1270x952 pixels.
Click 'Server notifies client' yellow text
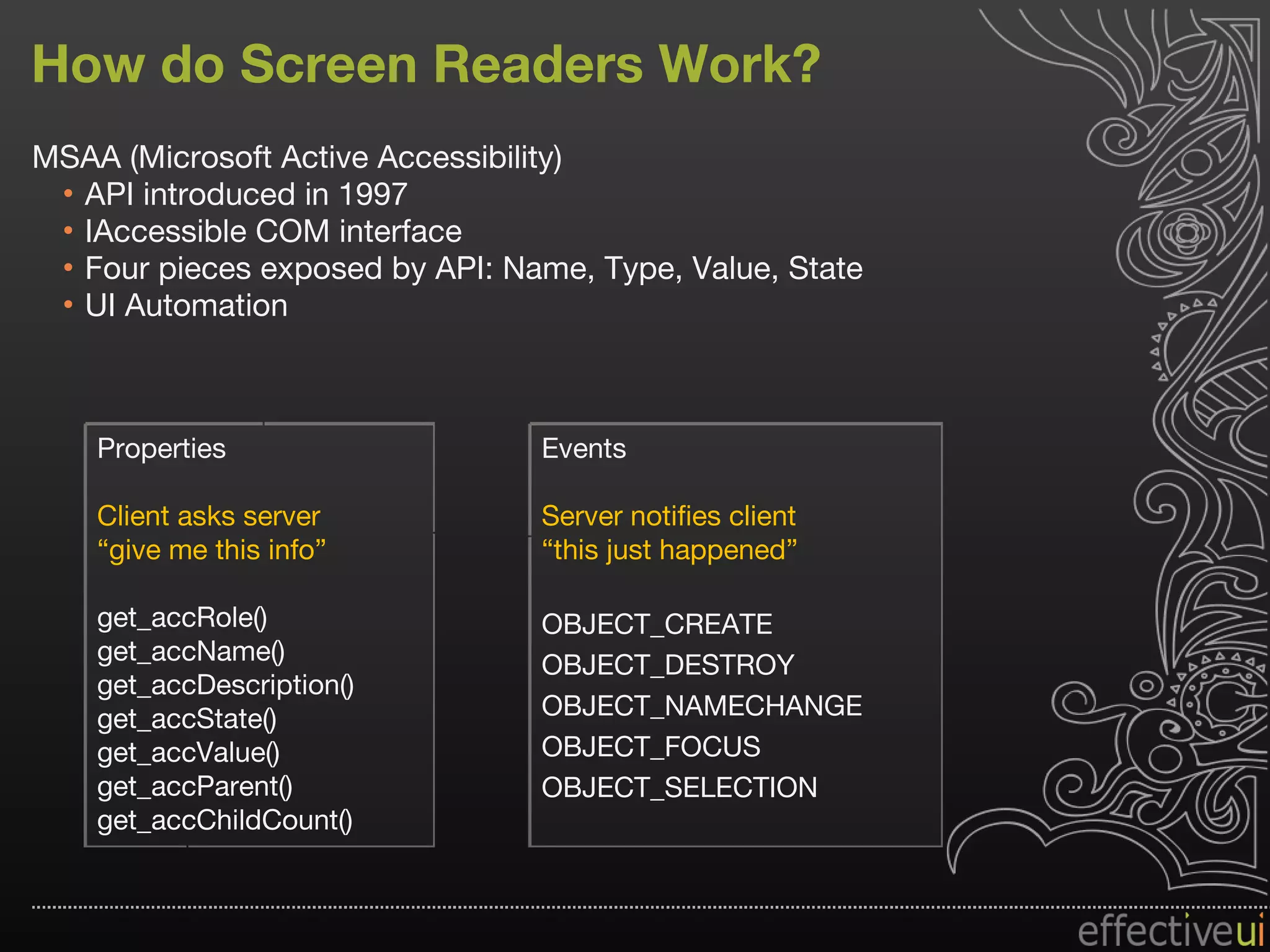[x=668, y=516]
